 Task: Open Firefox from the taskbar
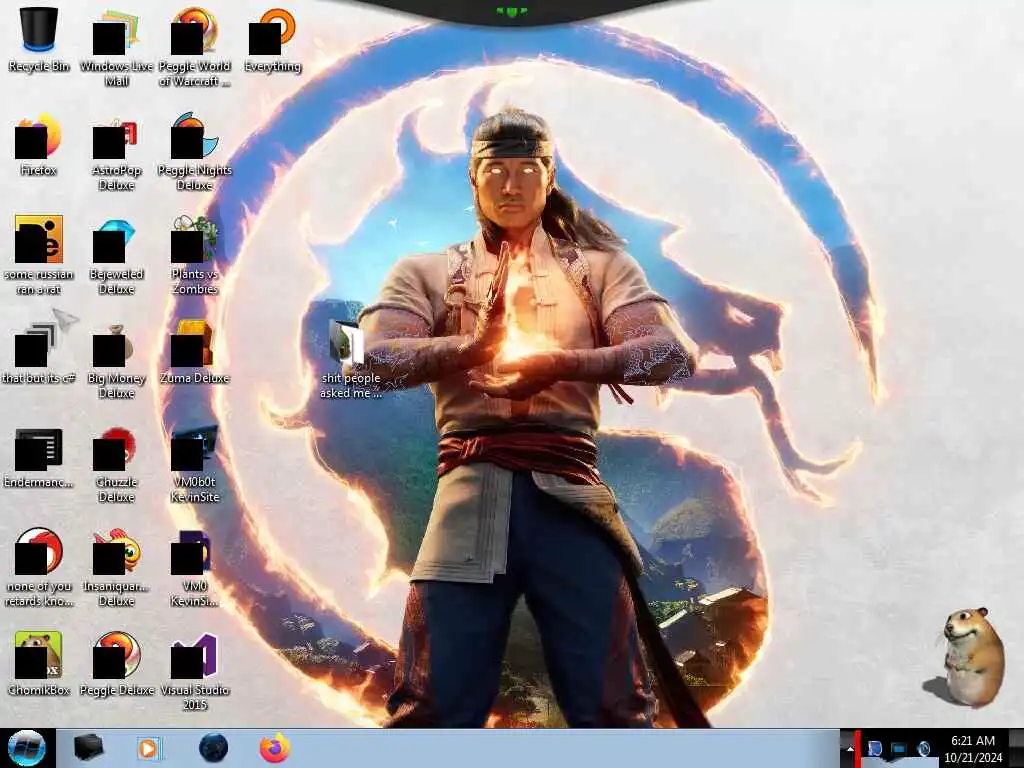click(x=275, y=748)
